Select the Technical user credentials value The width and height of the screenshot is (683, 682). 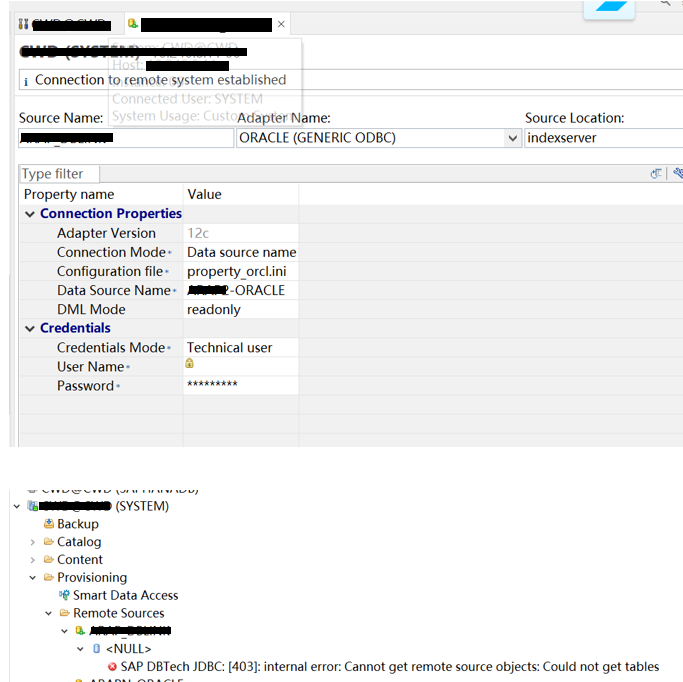[229, 348]
